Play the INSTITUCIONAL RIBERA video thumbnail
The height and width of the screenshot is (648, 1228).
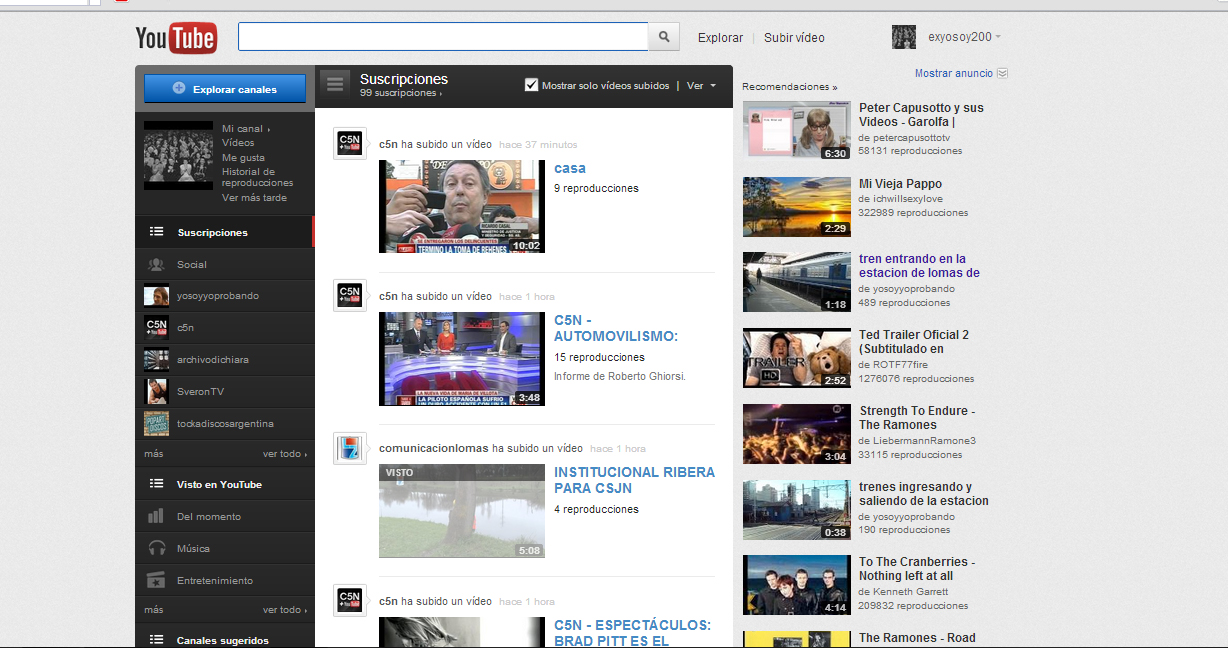point(462,510)
